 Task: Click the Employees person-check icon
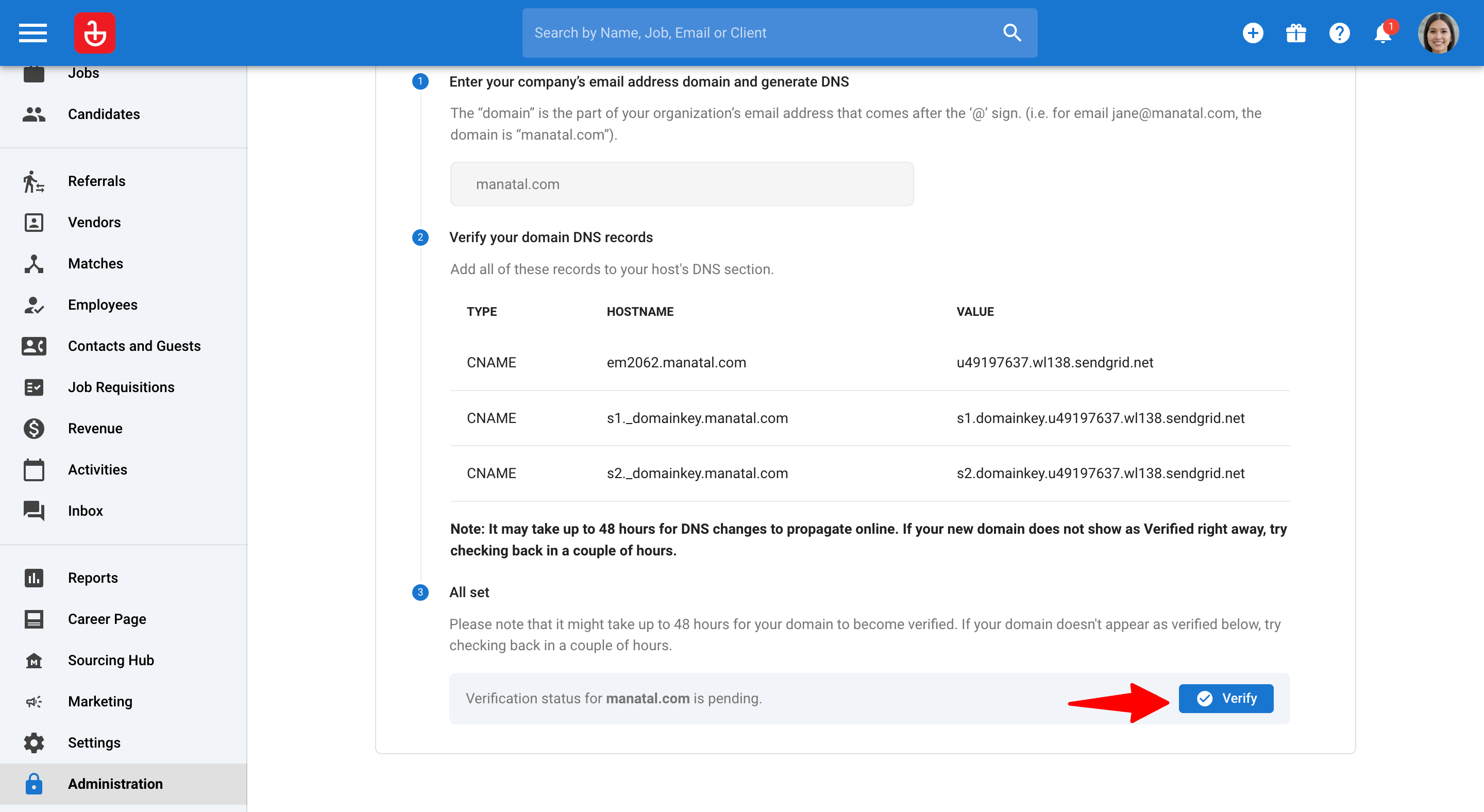[x=34, y=304]
